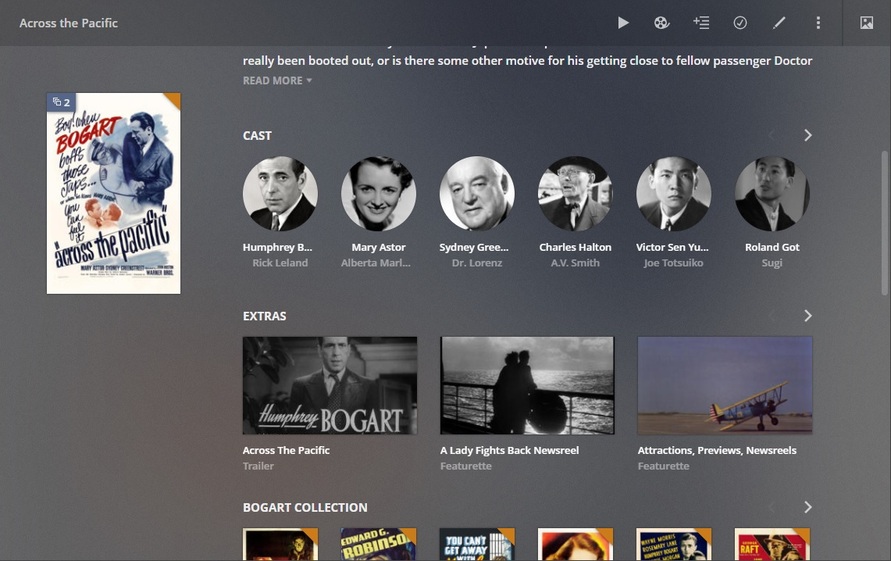
Task: Click the A.V. Smith role text
Action: pyautogui.click(x=575, y=263)
